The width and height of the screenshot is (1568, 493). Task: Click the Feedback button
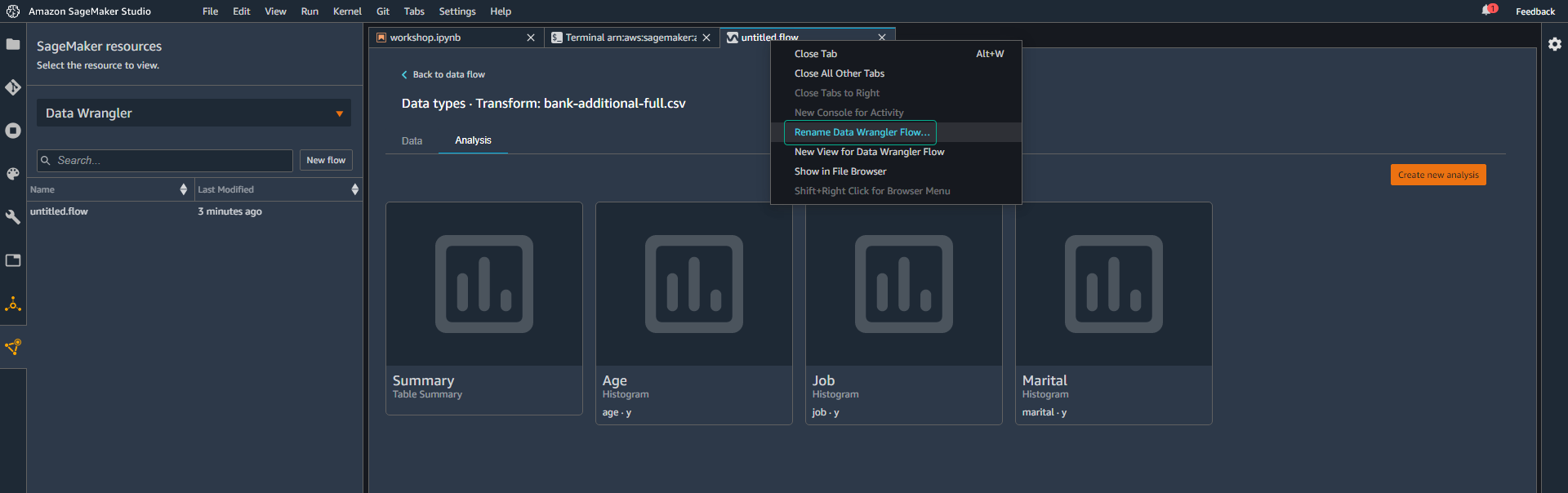coord(1535,11)
